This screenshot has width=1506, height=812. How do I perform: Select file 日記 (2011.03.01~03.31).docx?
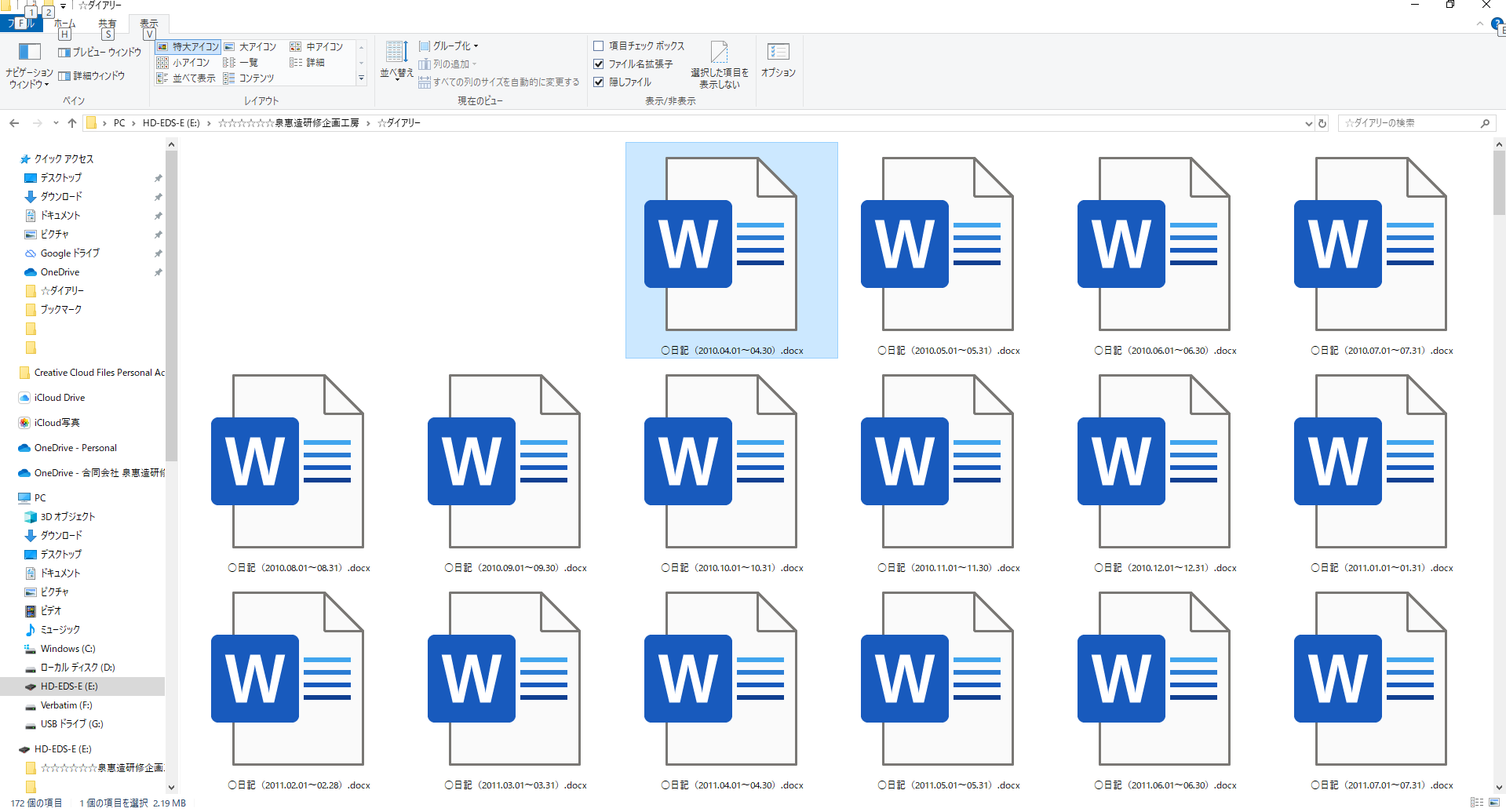515,685
